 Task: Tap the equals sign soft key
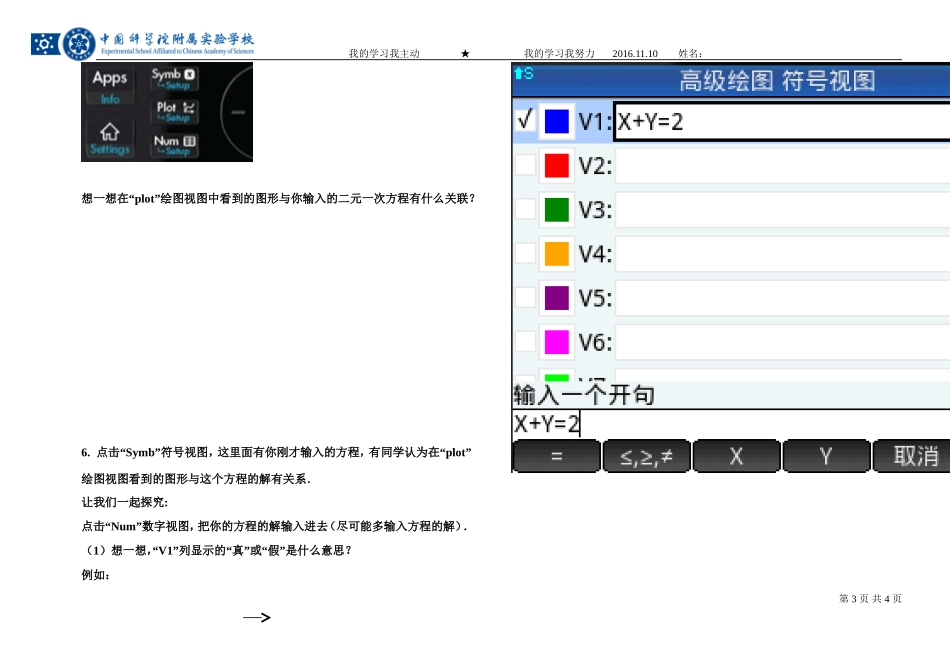(556, 456)
